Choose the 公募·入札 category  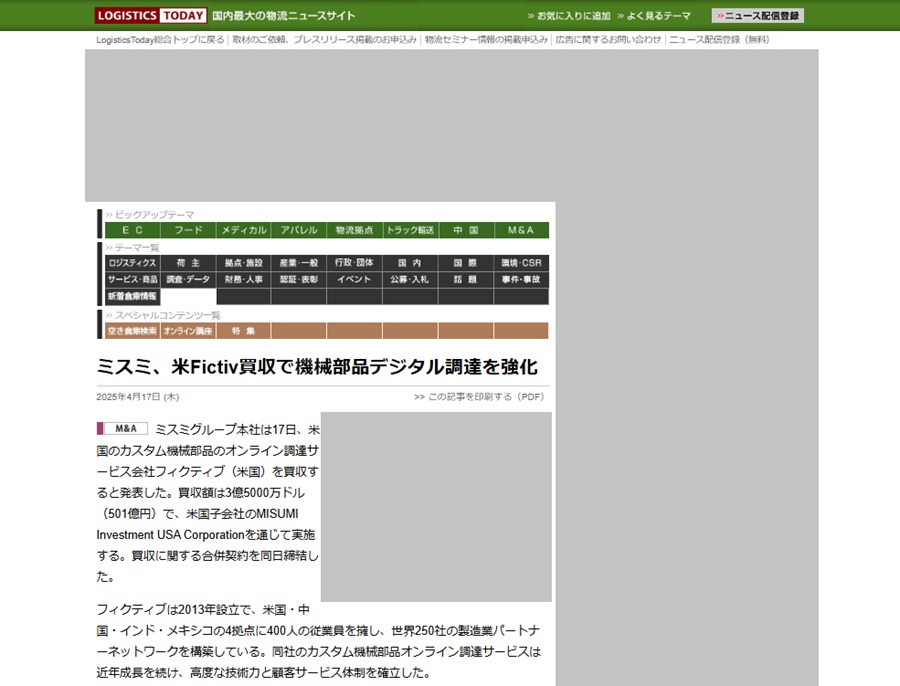[410, 280]
